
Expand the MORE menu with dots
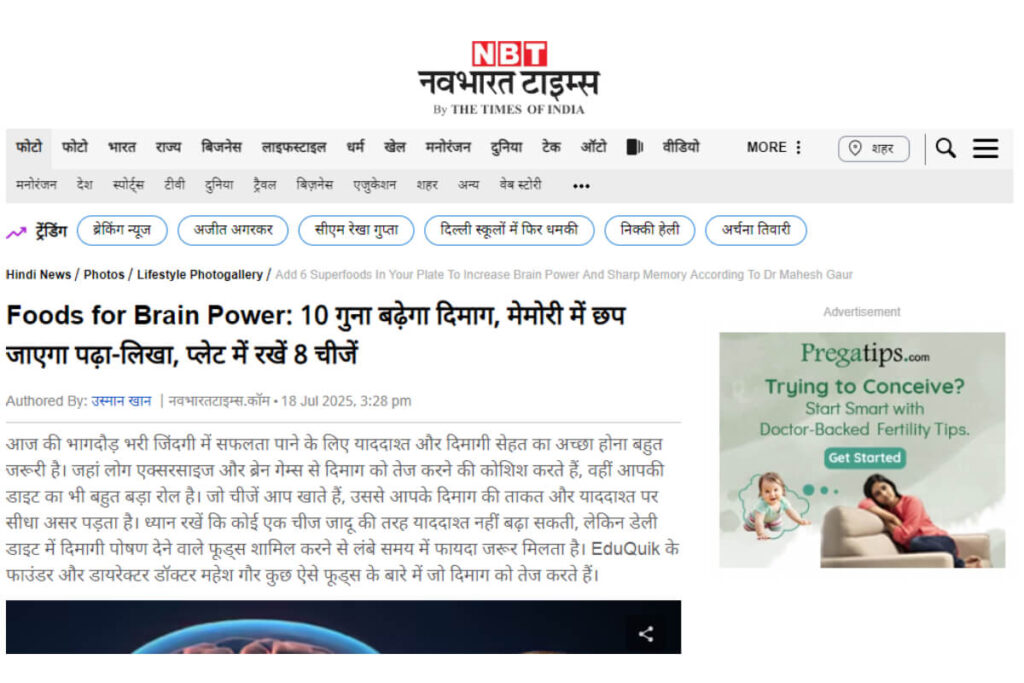point(774,147)
